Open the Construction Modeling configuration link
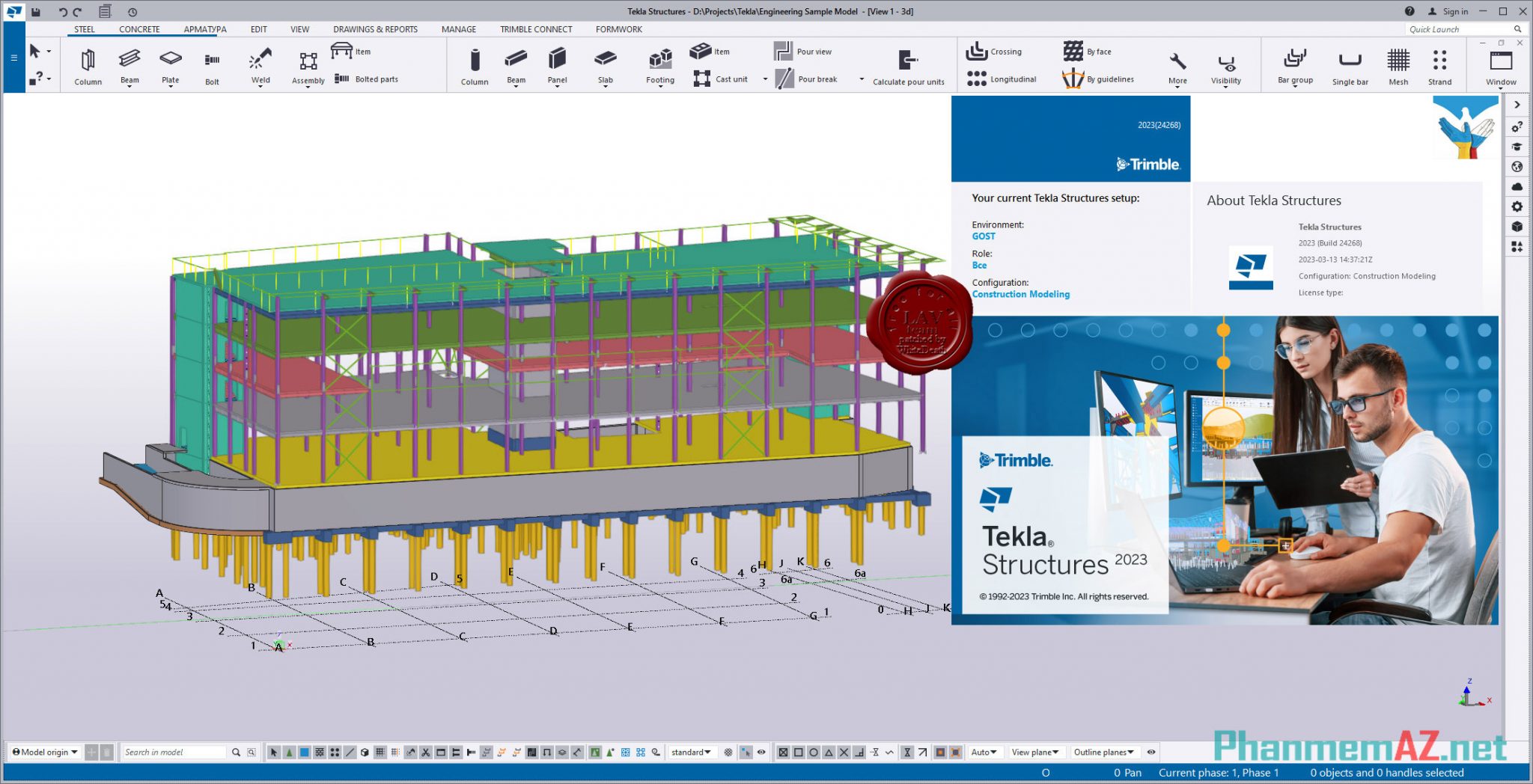 [x=1020, y=294]
